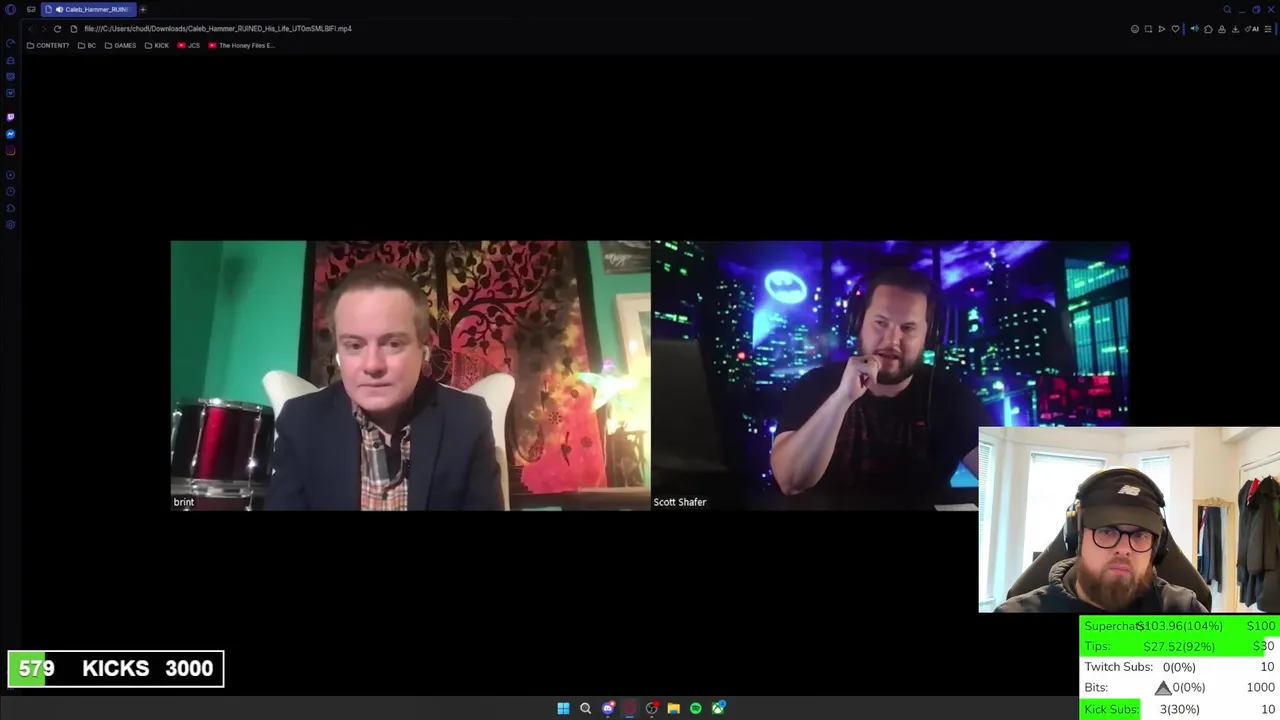Open the downloads toolbar icon
Viewport: 1280px width, 720px height.
tap(1235, 29)
